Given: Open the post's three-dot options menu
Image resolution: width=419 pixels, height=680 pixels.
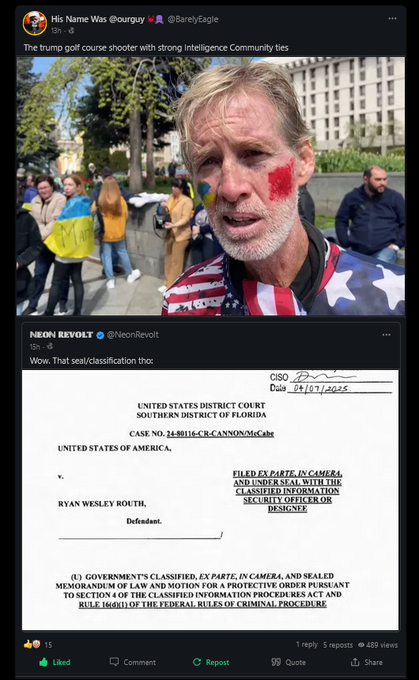Looking at the screenshot, I should coord(393,19).
